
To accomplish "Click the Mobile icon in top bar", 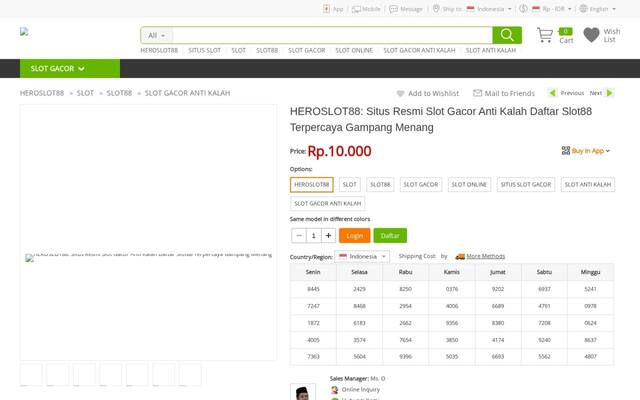I will 356,9.
